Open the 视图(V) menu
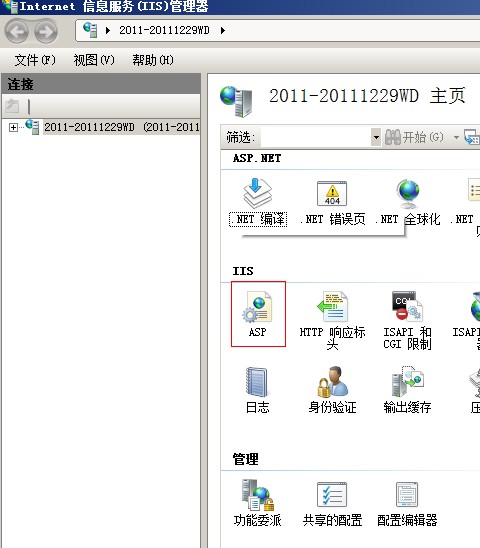This screenshot has height=548, width=480. (94, 60)
